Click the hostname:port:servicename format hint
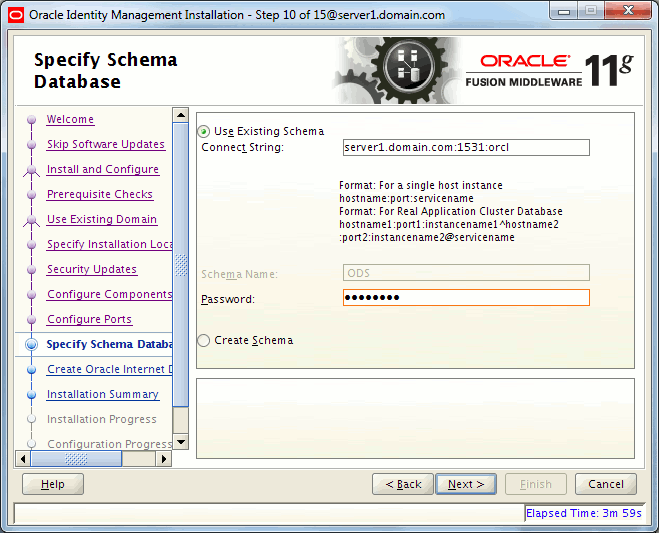Image resolution: width=659 pixels, height=533 pixels. [x=406, y=198]
